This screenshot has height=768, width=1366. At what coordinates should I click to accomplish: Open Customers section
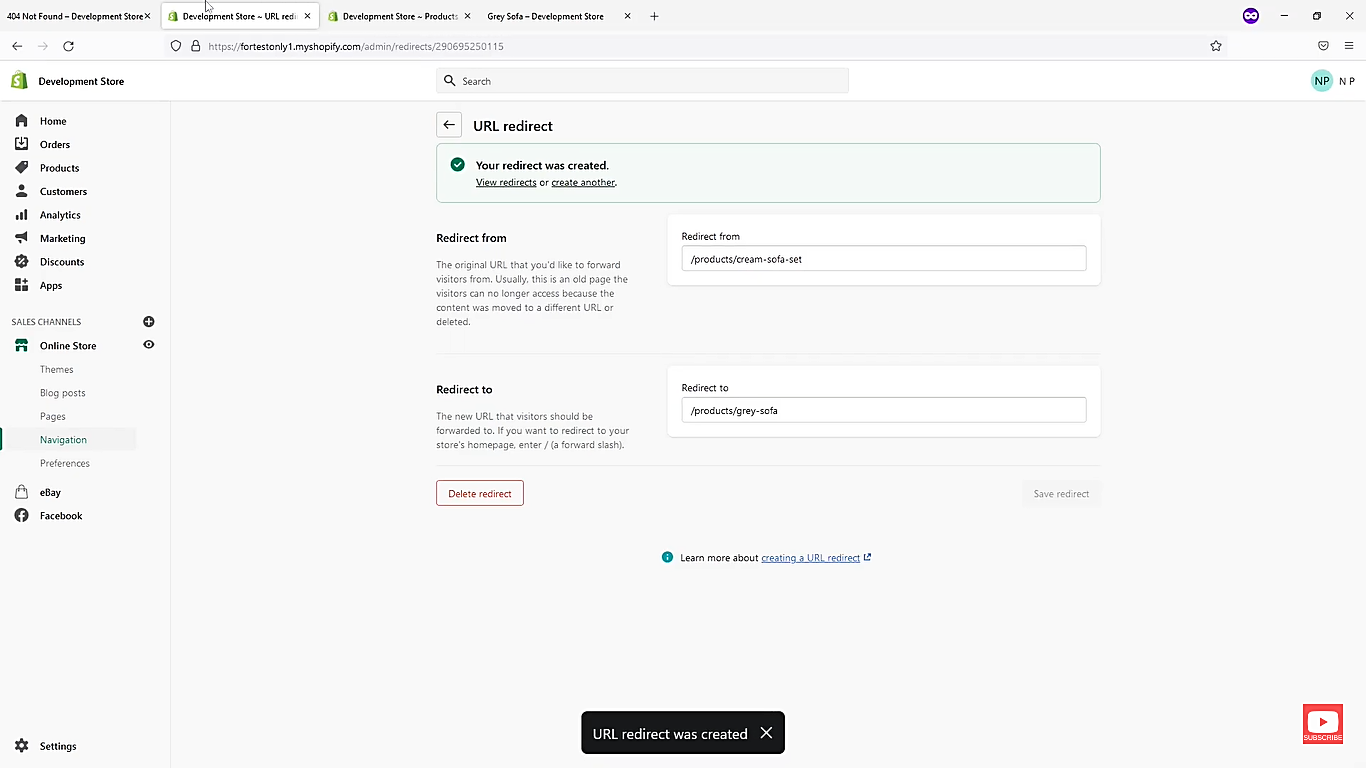point(63,191)
